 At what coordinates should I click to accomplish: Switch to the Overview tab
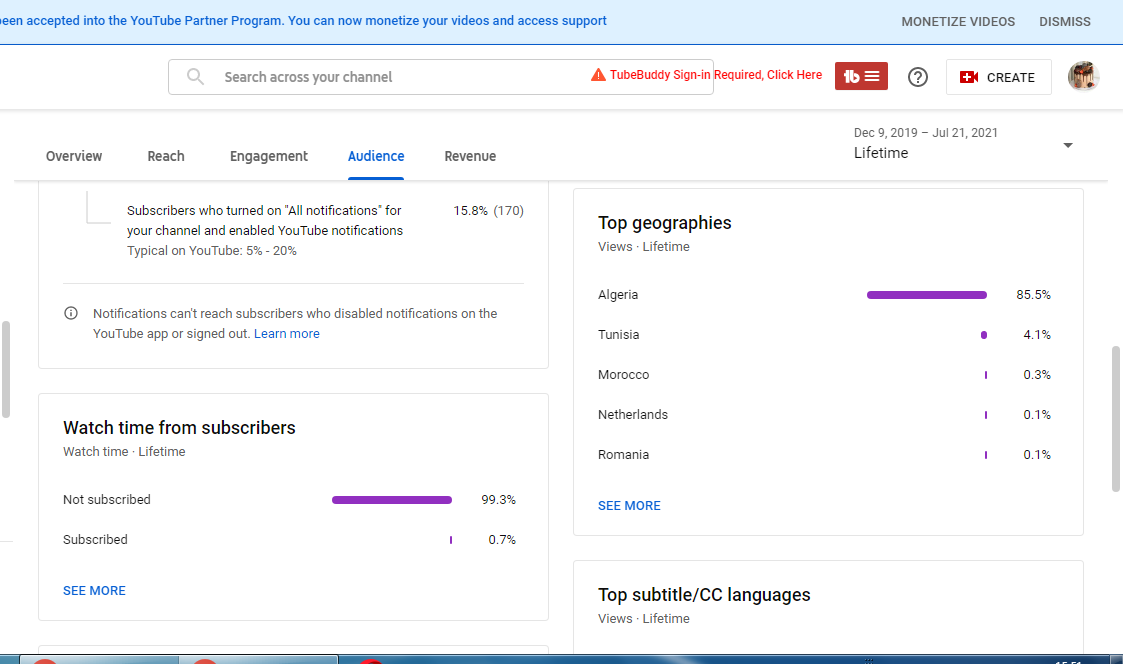(x=74, y=156)
